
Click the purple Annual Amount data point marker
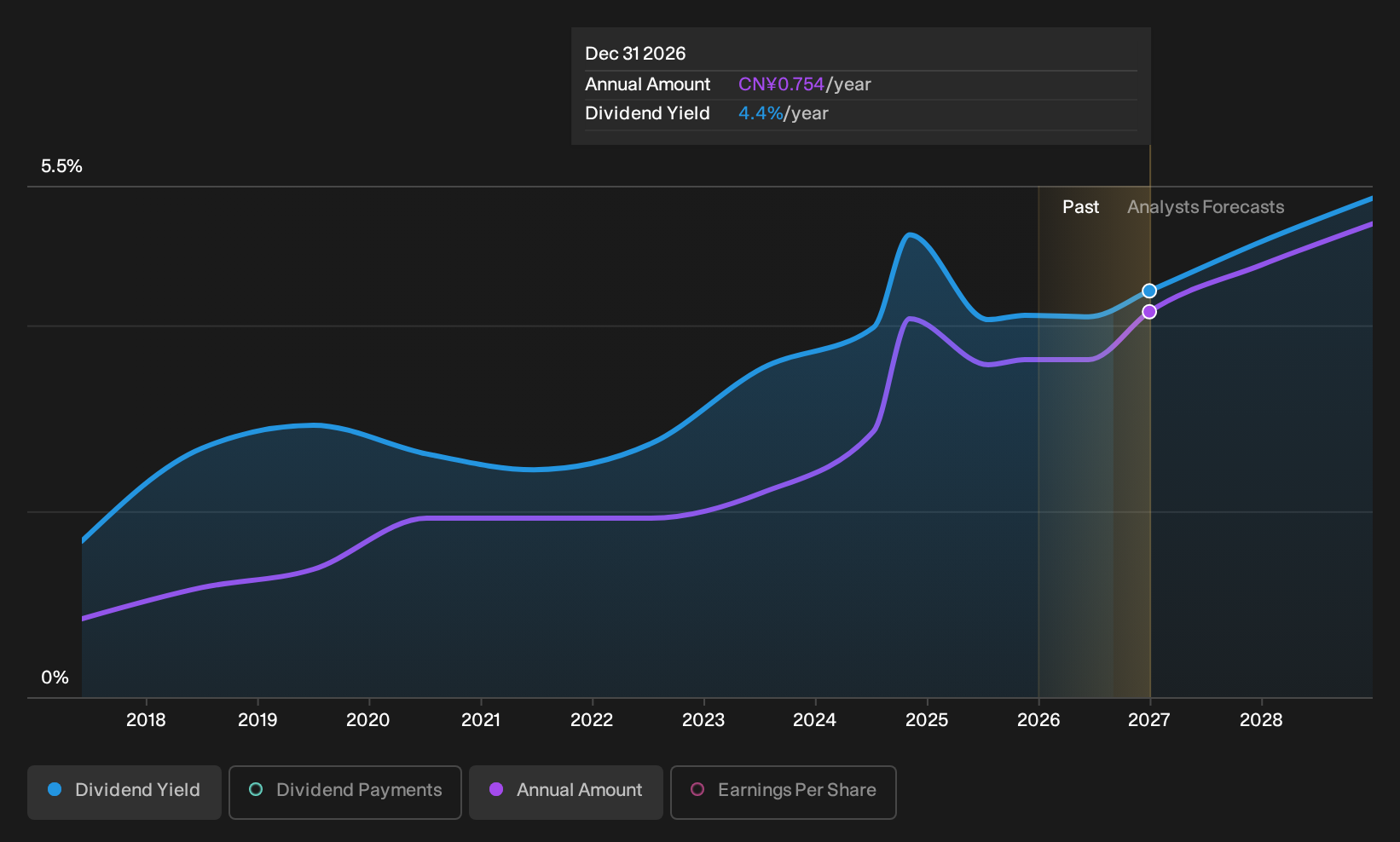[1149, 312]
